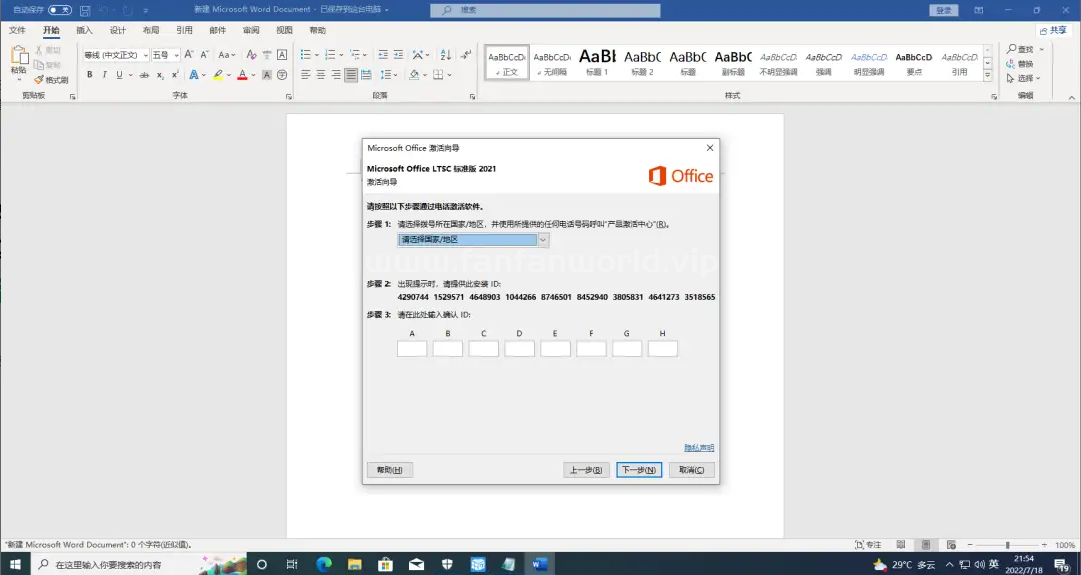The image size is (1081, 575).
Task: Open the Insert ribbon tab
Action: [x=85, y=31]
